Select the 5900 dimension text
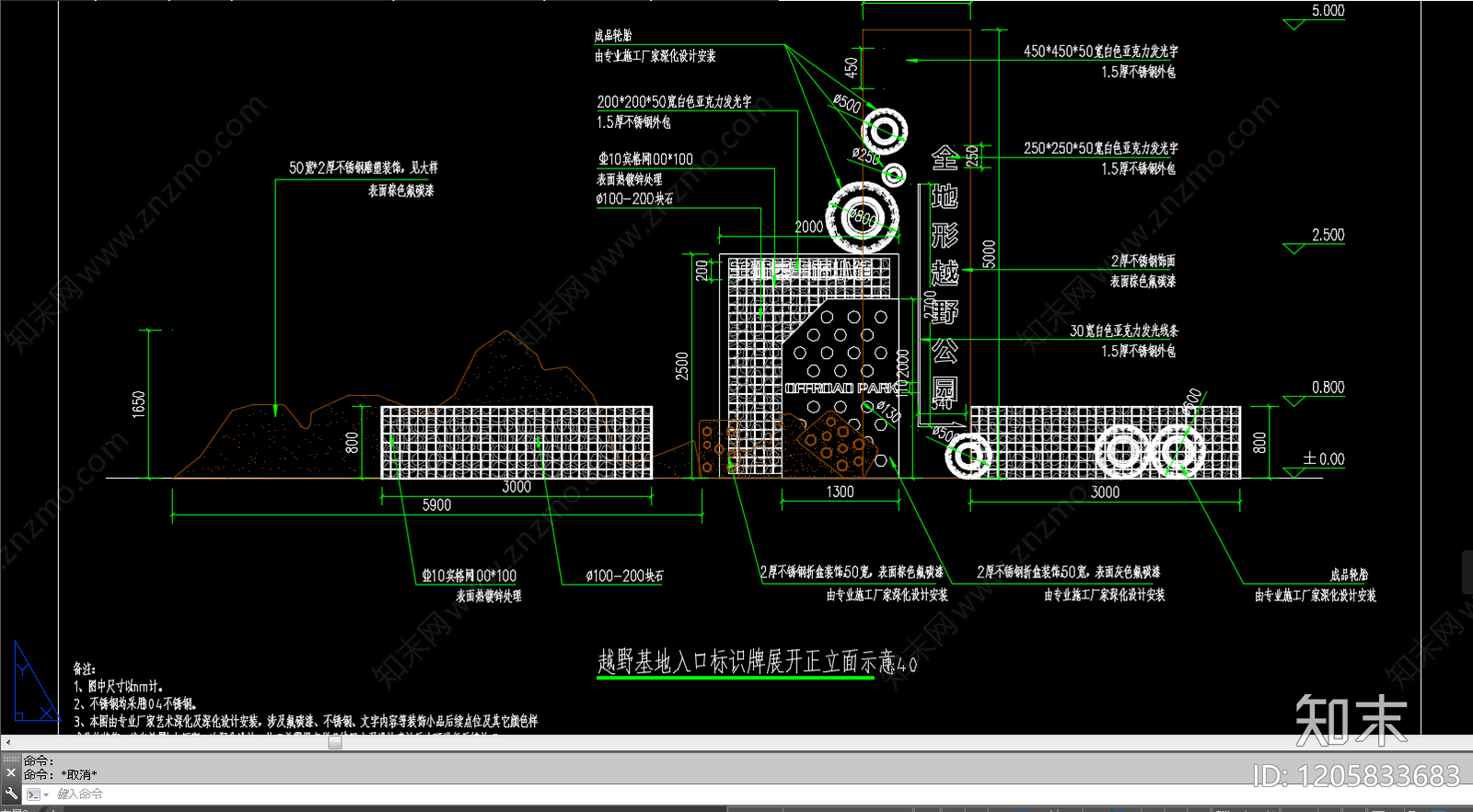The image size is (1473, 812). (x=436, y=505)
